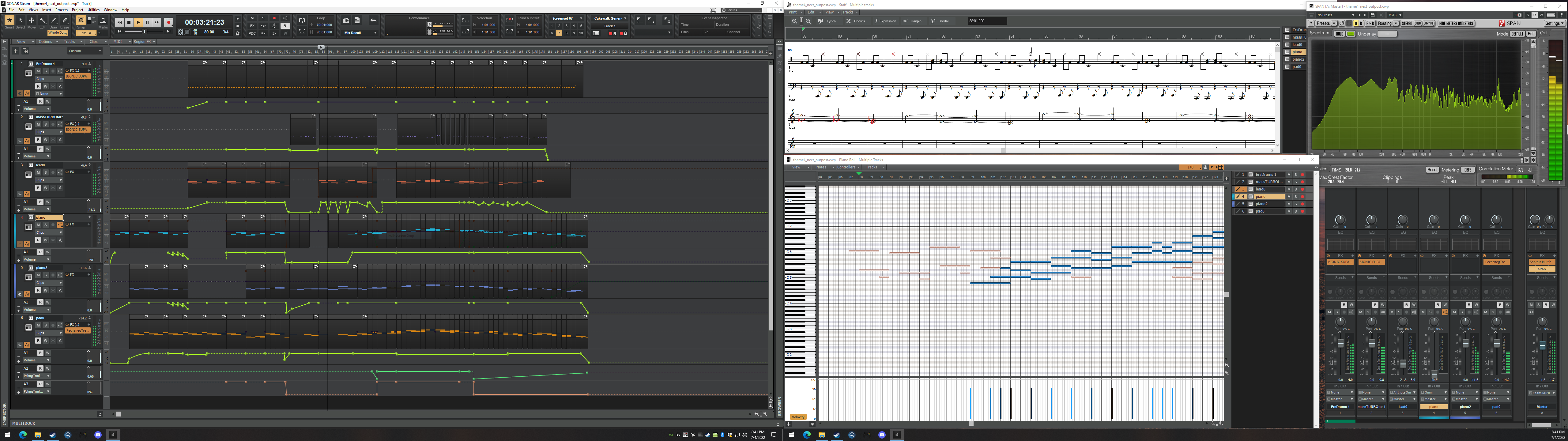Select the Smart tool
This screenshot has height=441, width=1568.
click(x=10, y=21)
